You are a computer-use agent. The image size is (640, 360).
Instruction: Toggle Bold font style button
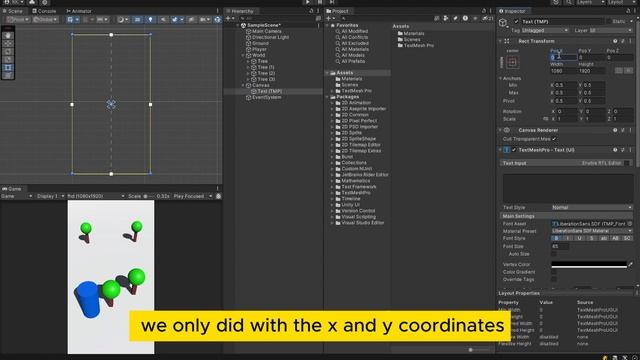click(556, 238)
